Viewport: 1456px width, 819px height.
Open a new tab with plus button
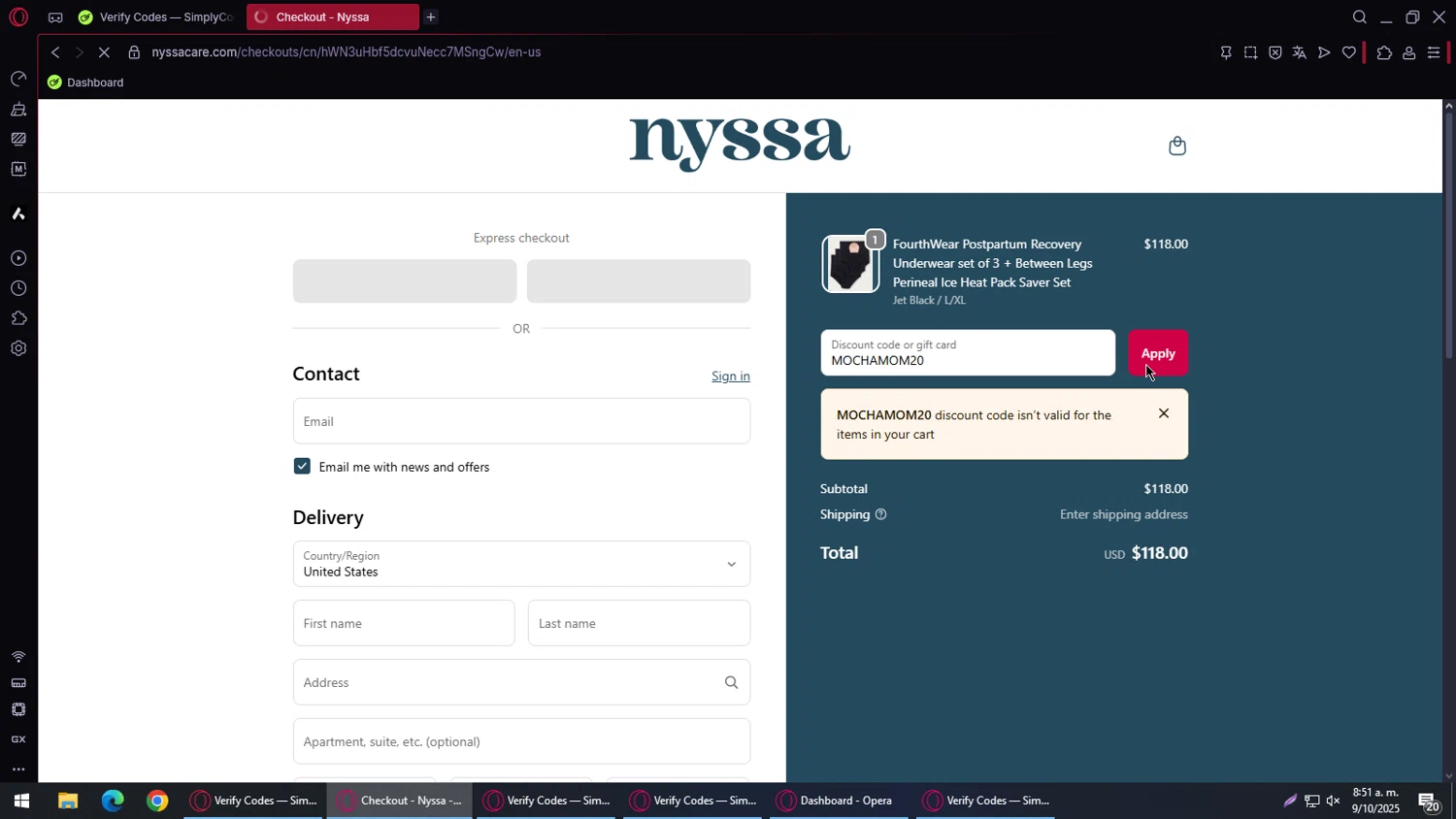431,17
